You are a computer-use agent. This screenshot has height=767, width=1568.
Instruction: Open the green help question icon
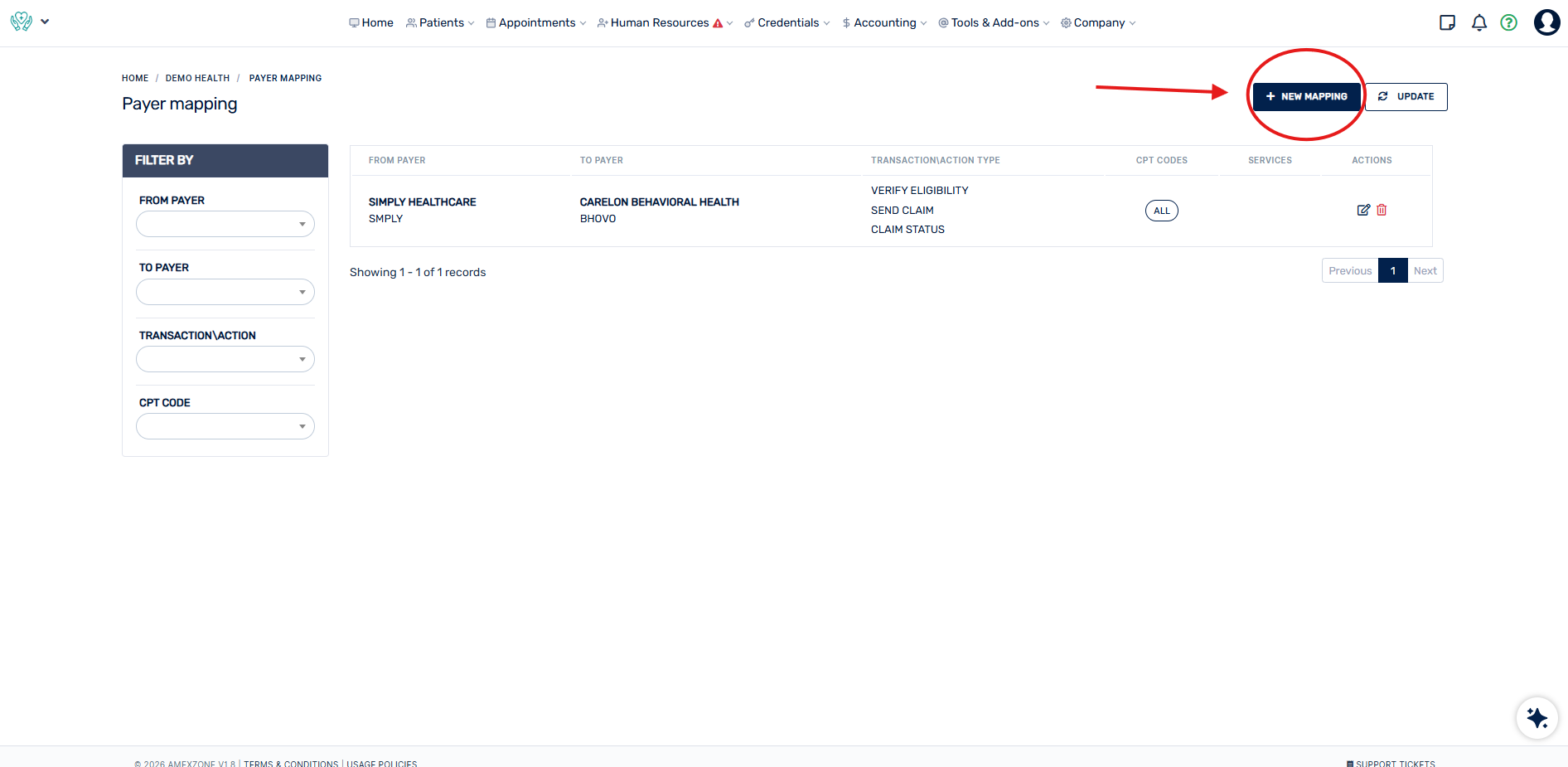[x=1508, y=22]
